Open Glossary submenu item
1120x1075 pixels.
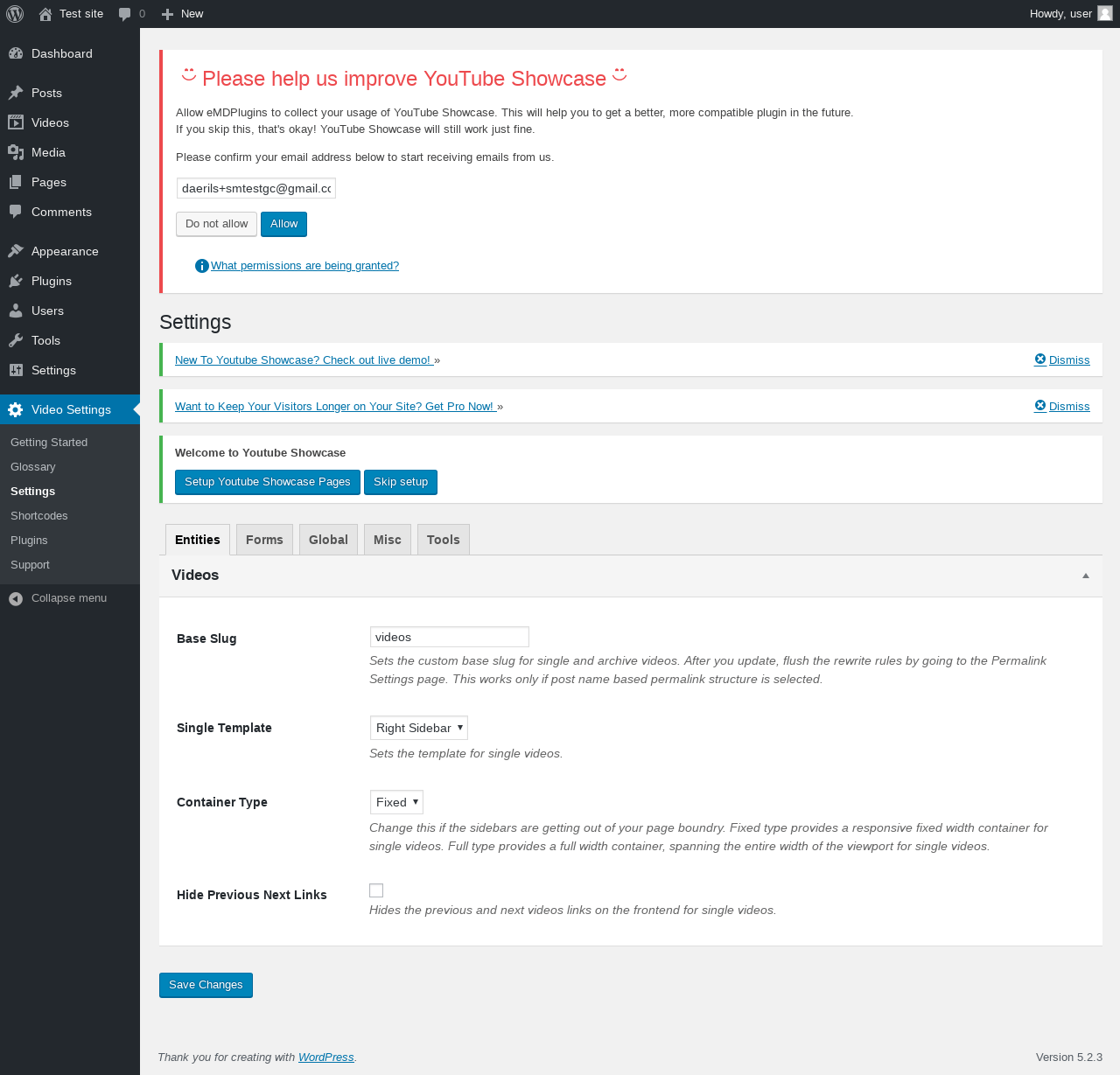[x=33, y=467]
